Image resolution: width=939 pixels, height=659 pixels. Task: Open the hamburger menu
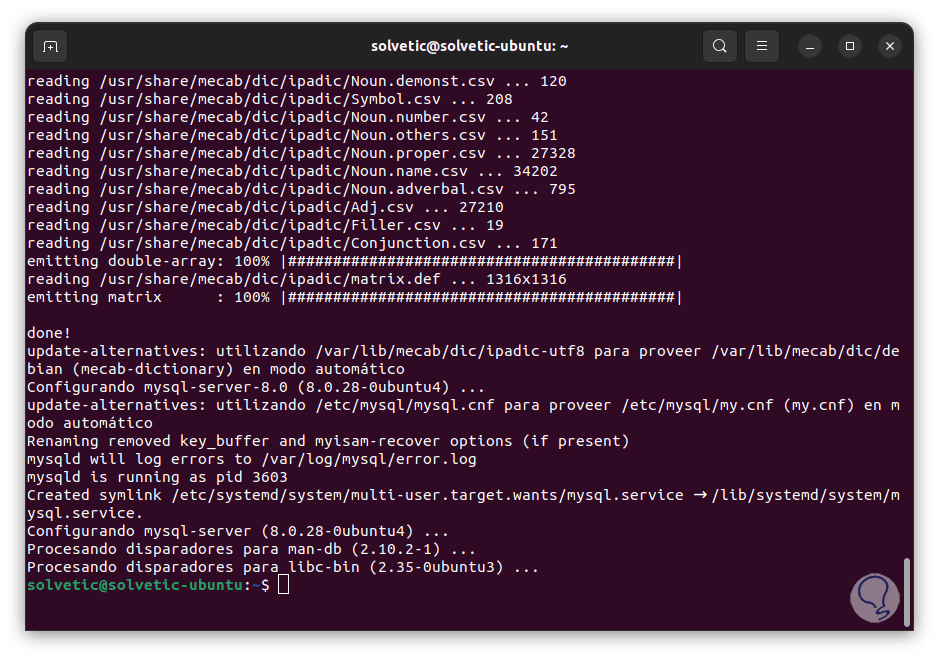coord(762,46)
